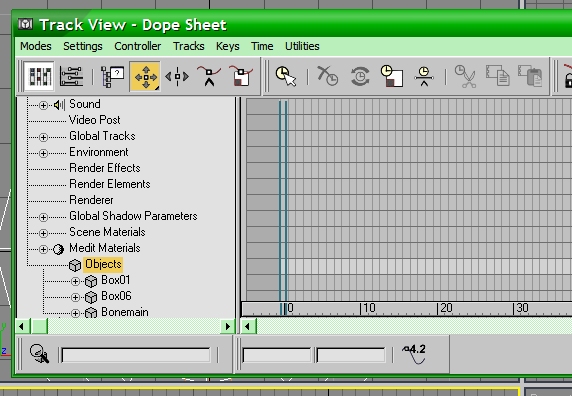The width and height of the screenshot is (572, 396).
Task: Select the Box01 label in tree
Action: tap(116, 280)
